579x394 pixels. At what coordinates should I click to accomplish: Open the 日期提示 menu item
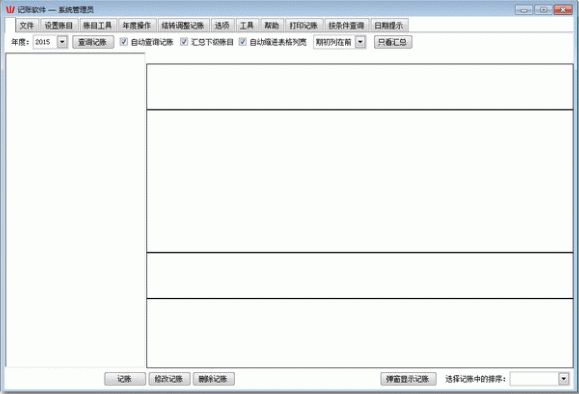pos(389,25)
